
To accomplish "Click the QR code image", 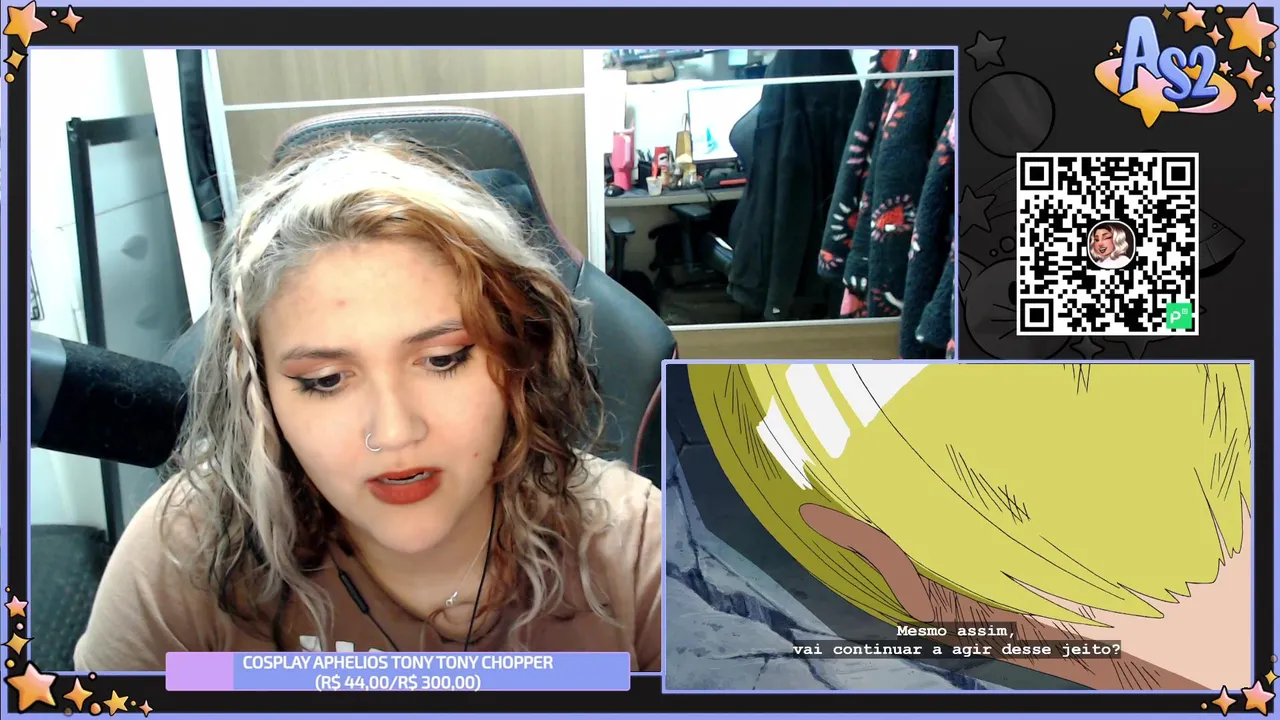I will click(1107, 244).
